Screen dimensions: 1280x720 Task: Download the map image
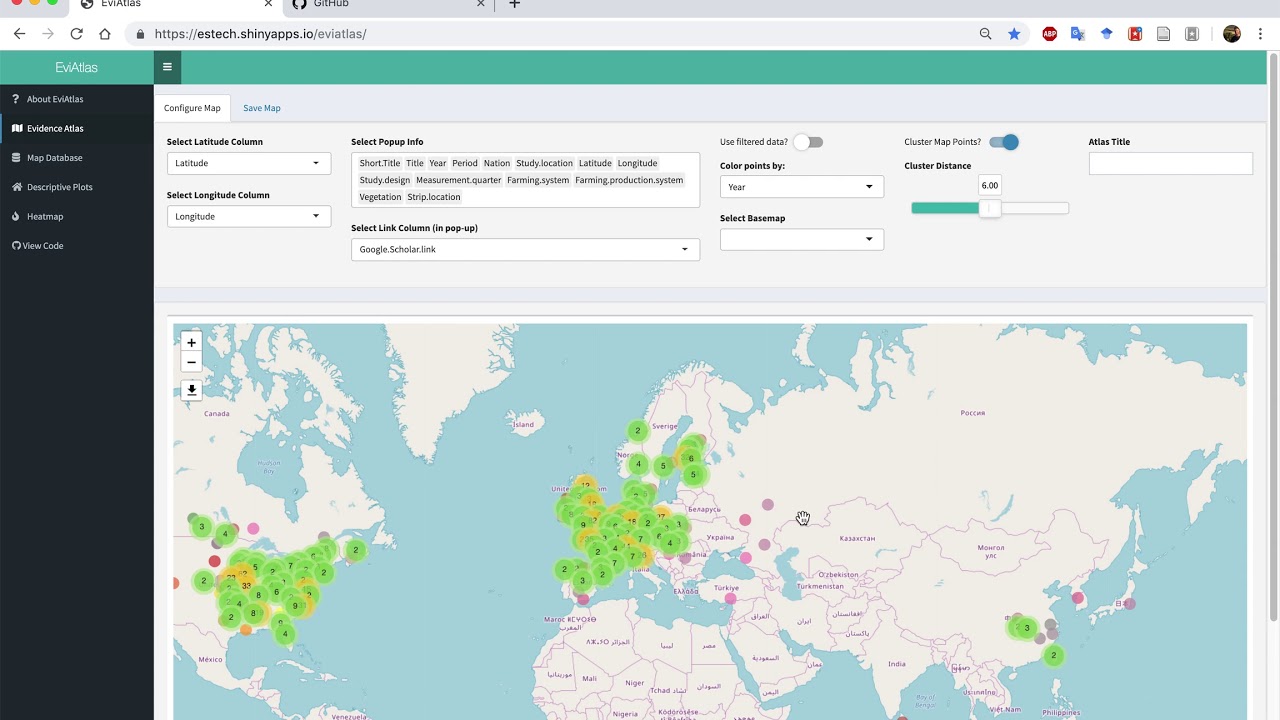(191, 390)
